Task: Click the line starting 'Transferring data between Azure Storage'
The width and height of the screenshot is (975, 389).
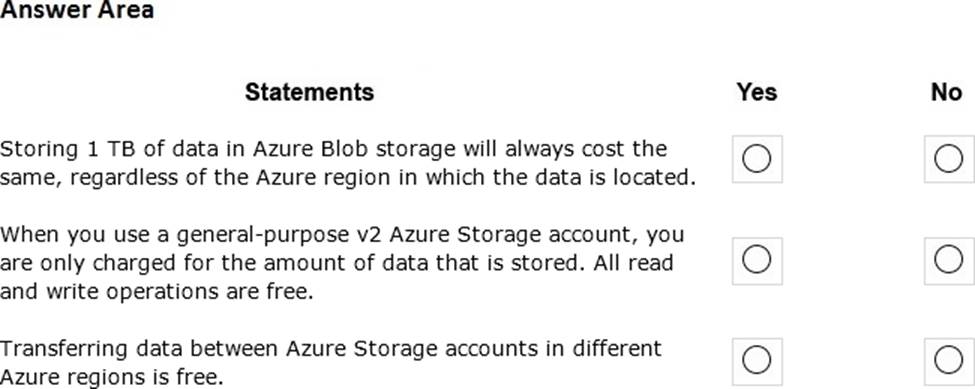Action: (x=331, y=349)
